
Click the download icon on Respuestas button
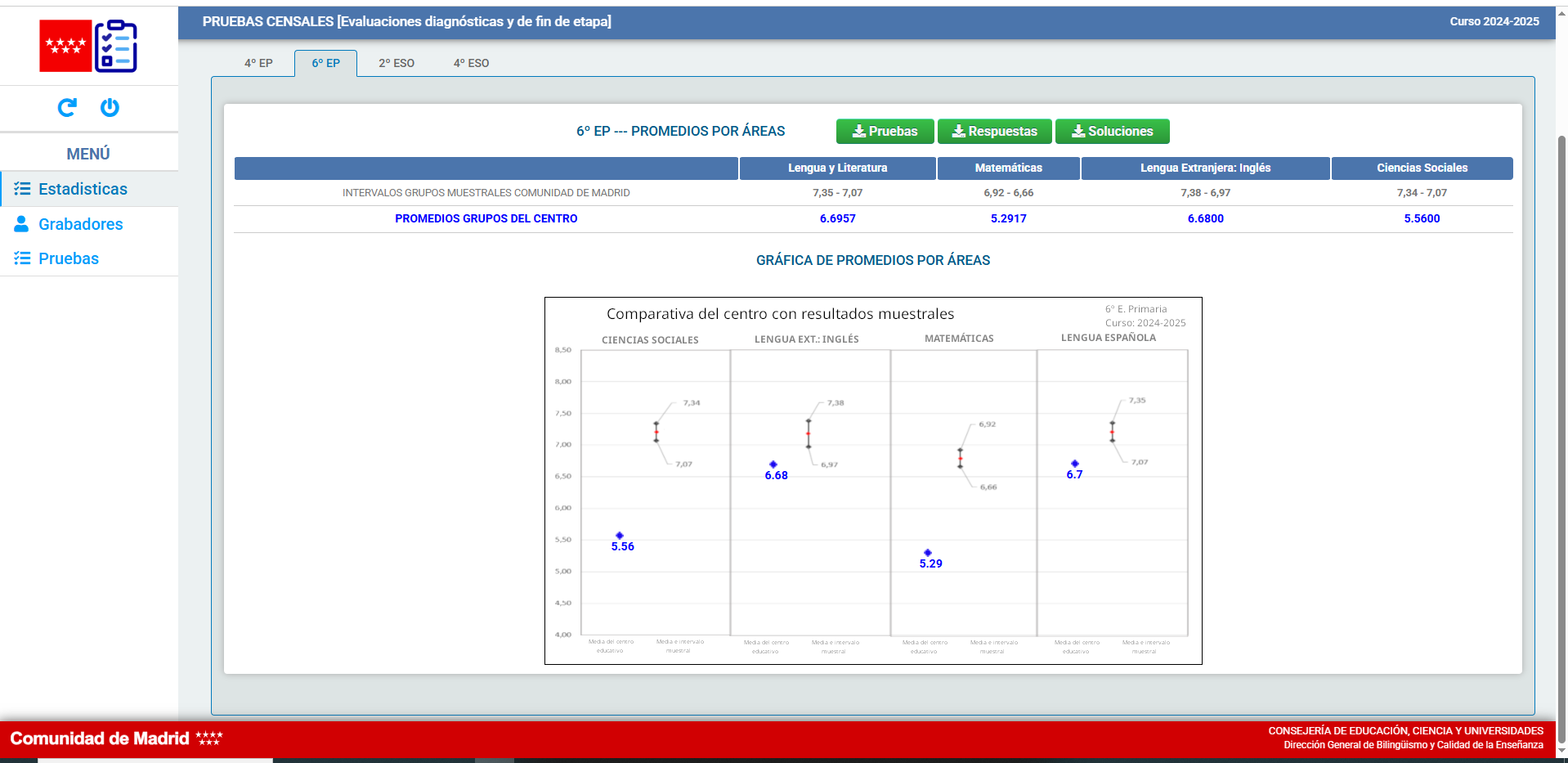point(958,131)
